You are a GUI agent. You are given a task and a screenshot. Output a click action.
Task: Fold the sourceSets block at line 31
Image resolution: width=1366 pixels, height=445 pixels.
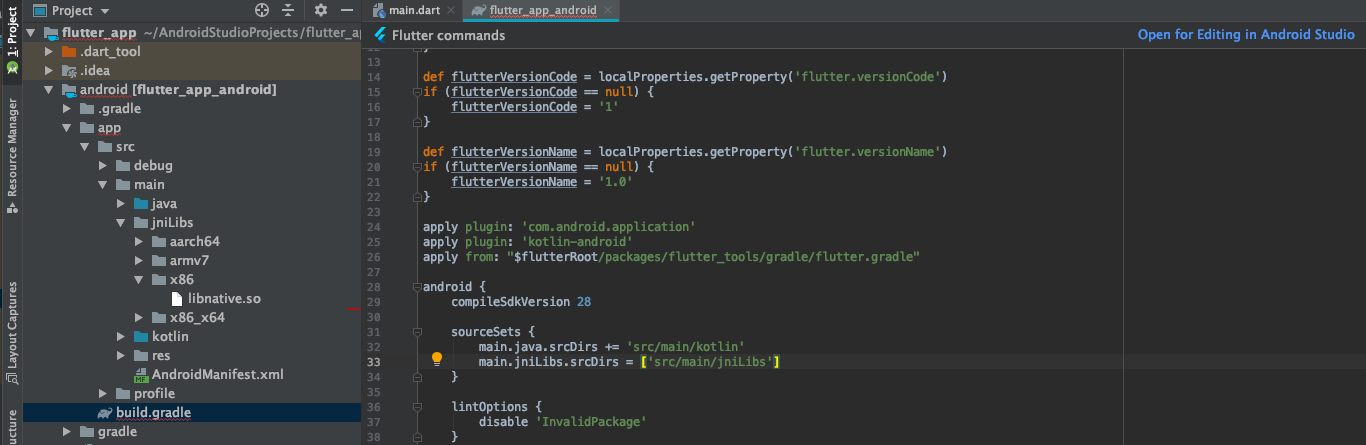click(417, 331)
